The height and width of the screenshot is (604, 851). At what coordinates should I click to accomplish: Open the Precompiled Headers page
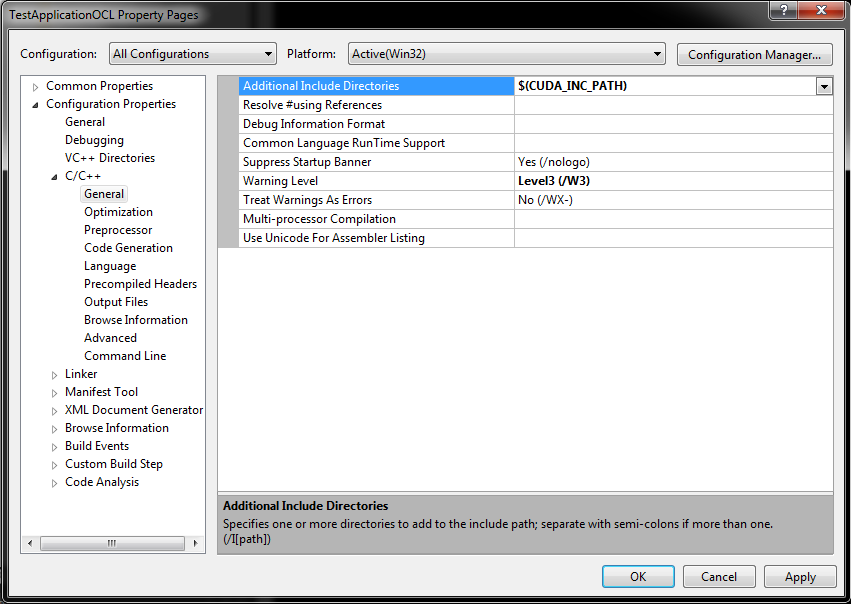pos(140,283)
